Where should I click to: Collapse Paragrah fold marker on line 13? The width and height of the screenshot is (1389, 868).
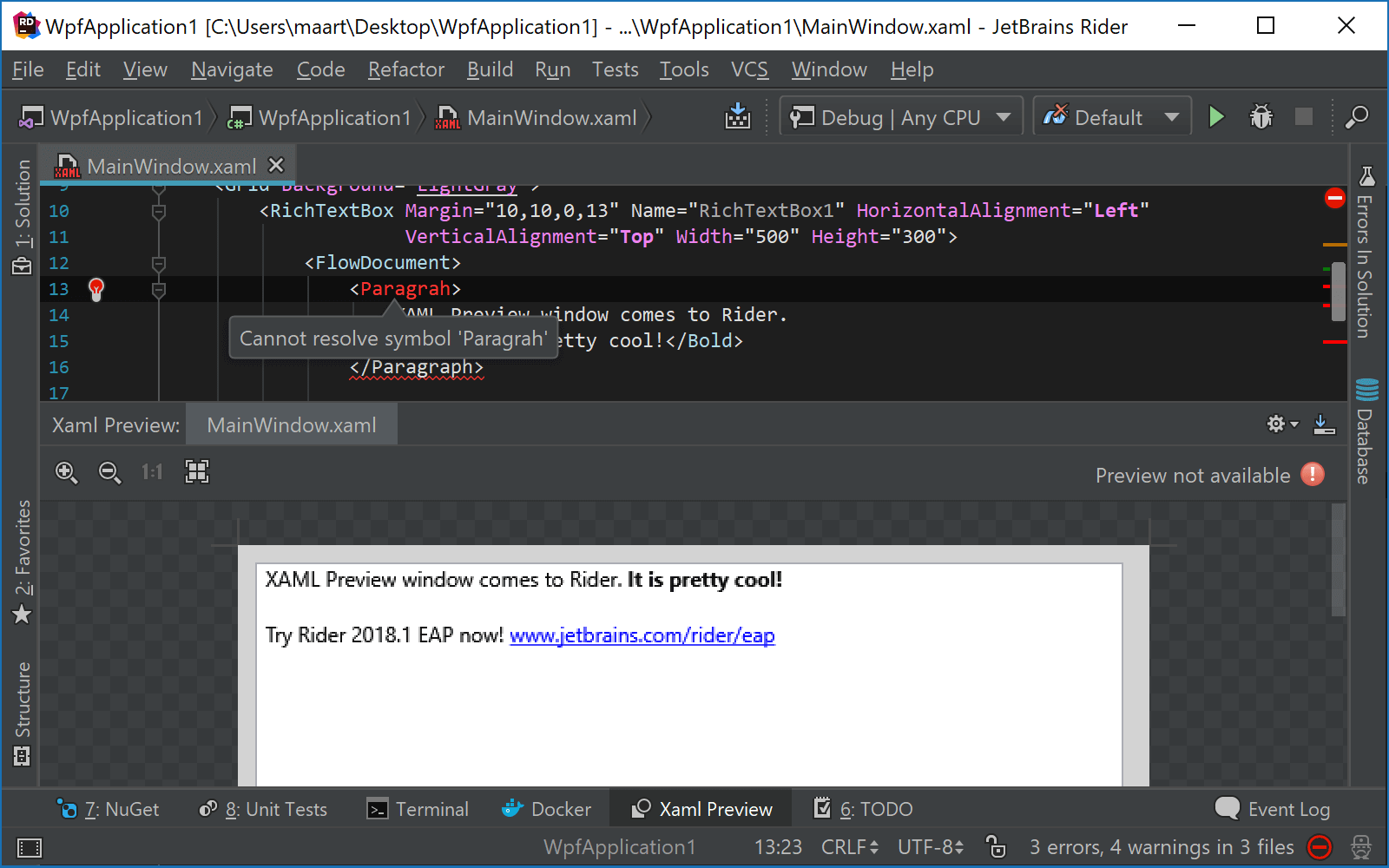(x=159, y=290)
